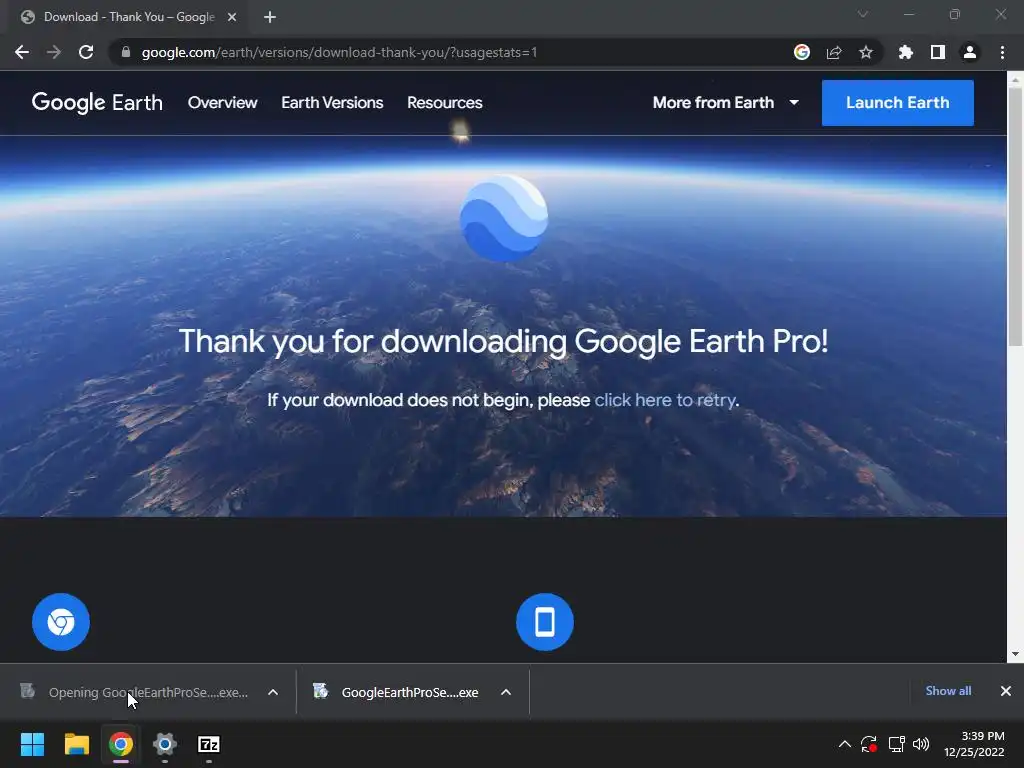
Task: Open File Explorer from the taskbar
Action: point(76,744)
